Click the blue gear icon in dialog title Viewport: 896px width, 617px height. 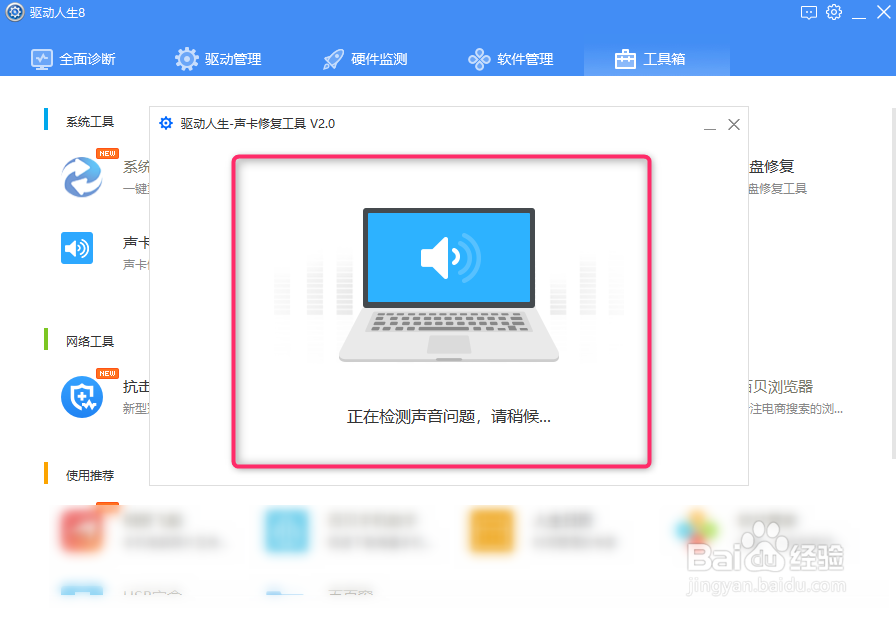166,123
